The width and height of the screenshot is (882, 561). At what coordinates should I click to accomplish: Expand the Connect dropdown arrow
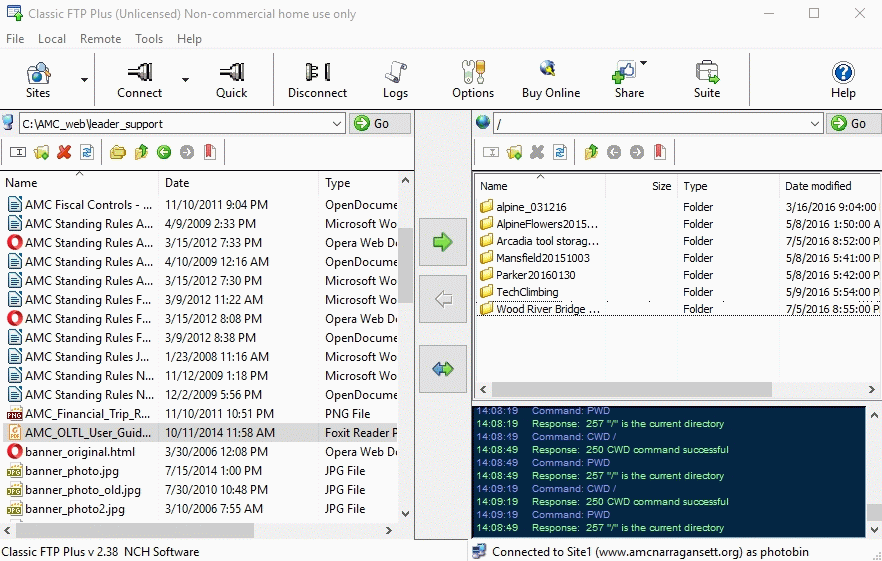(x=185, y=80)
